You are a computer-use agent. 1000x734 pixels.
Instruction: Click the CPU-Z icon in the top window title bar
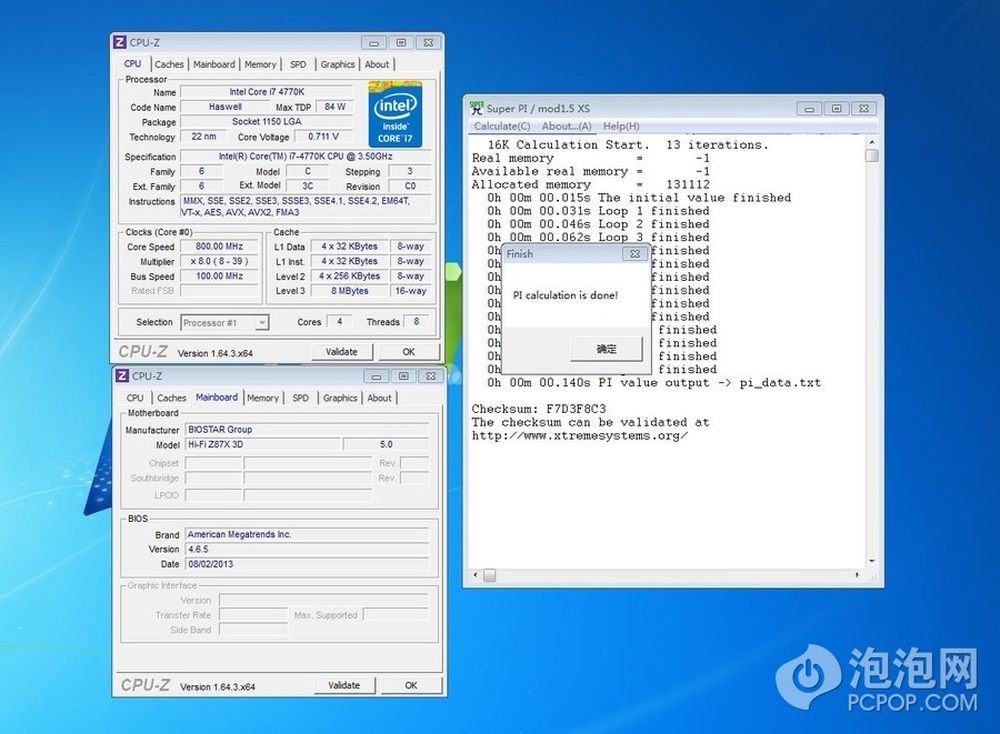[x=119, y=43]
